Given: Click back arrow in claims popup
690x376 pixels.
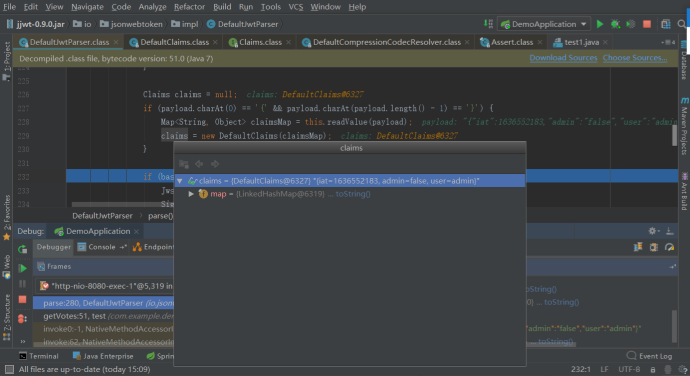Looking at the screenshot, I should point(199,164).
